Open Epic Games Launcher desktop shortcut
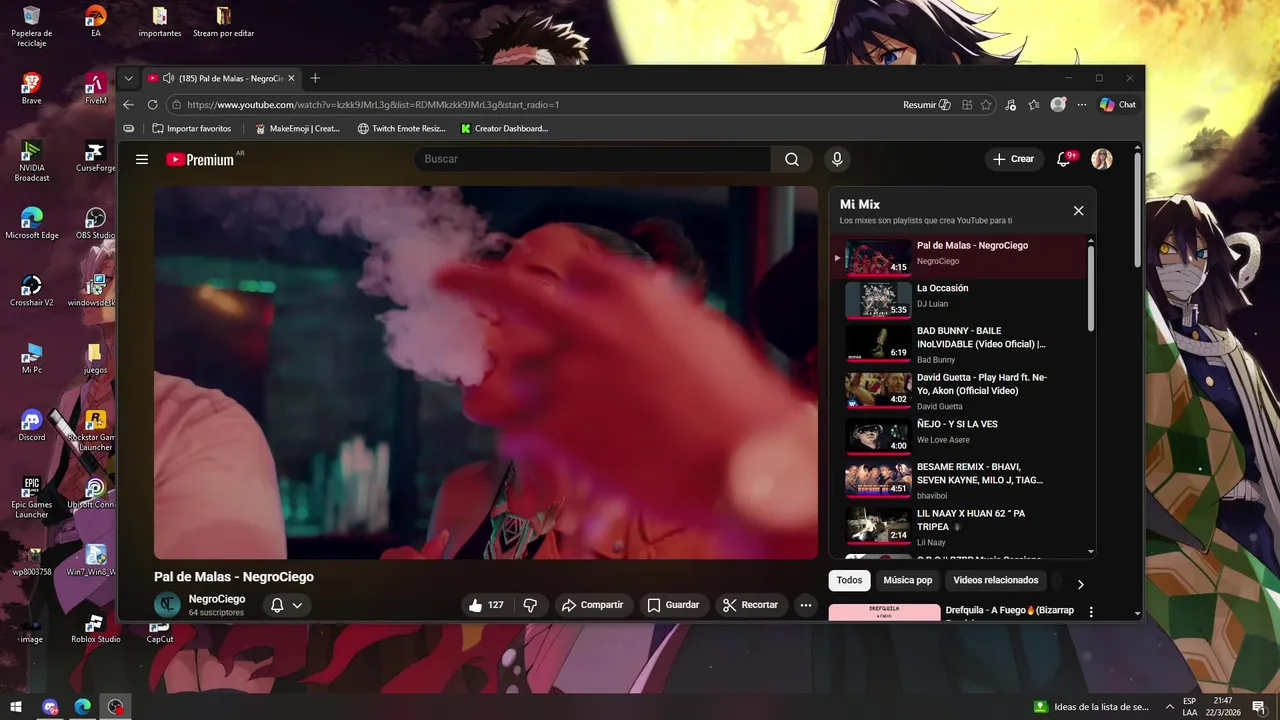 pyautogui.click(x=32, y=498)
